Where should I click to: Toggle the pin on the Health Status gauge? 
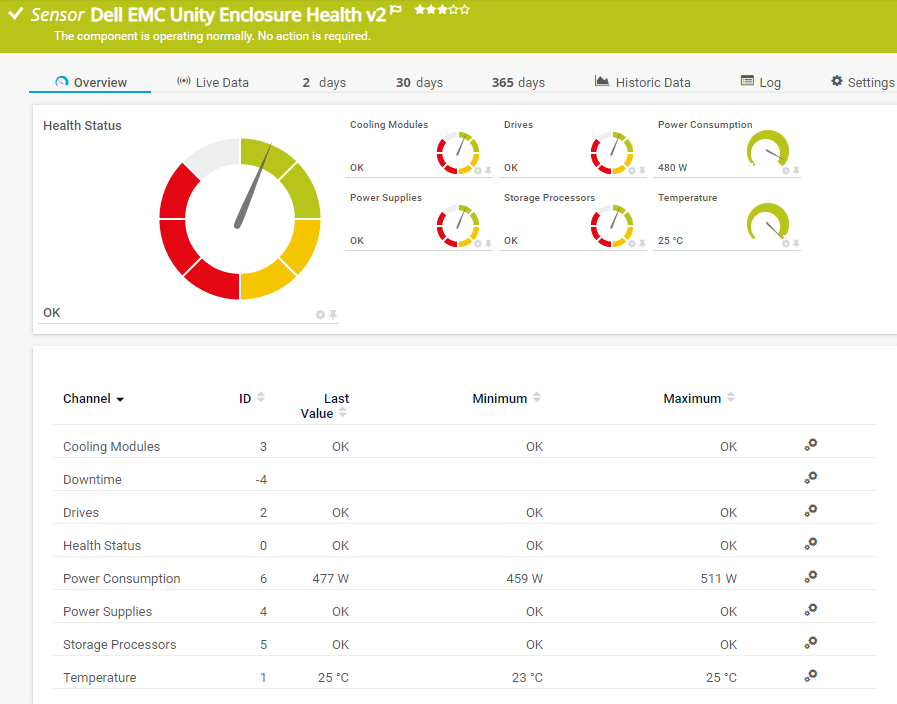[333, 315]
